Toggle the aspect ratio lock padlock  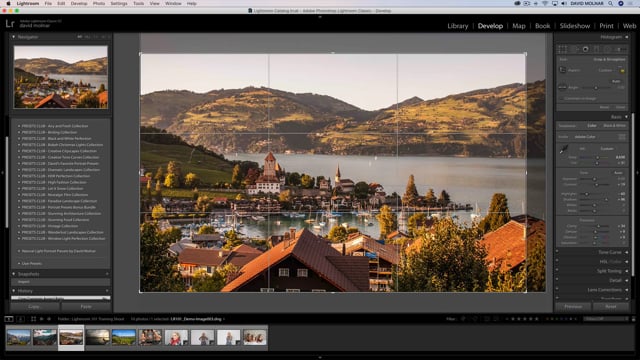pyautogui.click(x=622, y=70)
